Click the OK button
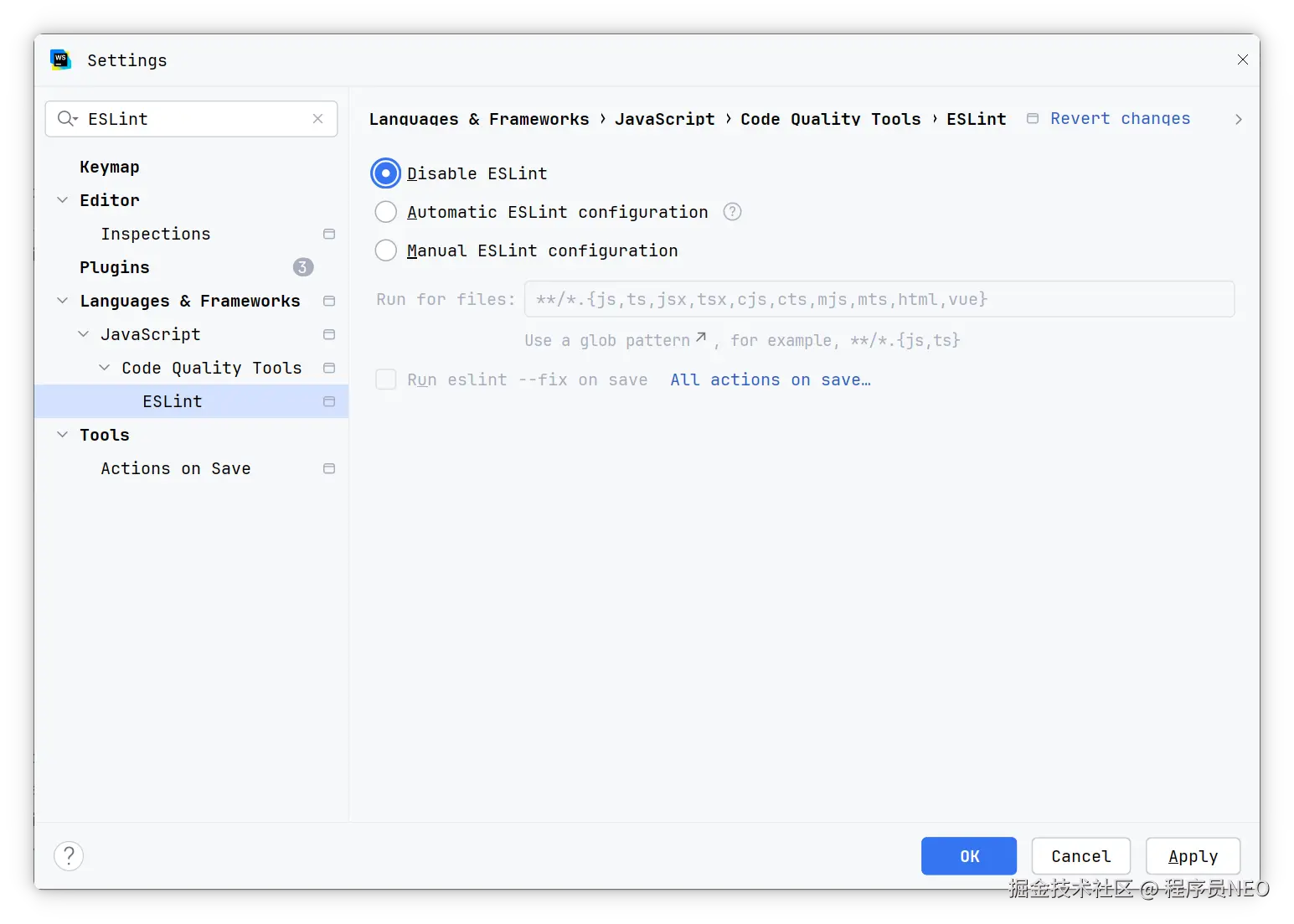Image resolution: width=1294 pixels, height=924 pixels. click(x=969, y=856)
